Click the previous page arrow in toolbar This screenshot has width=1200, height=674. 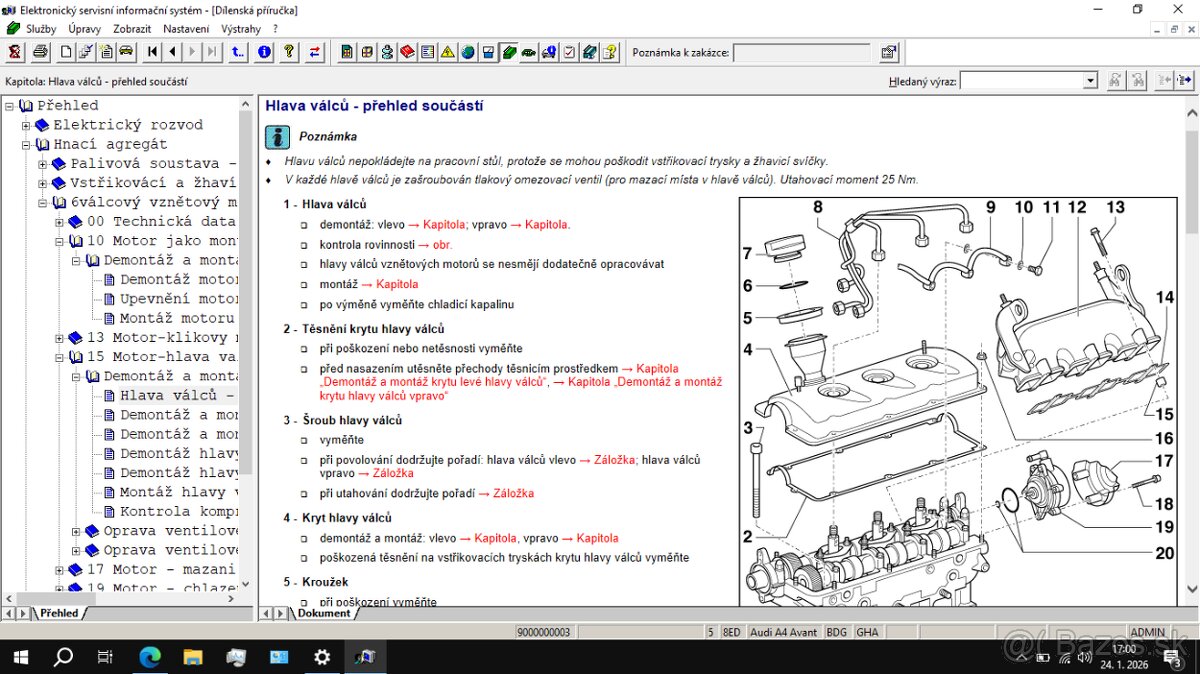(x=173, y=52)
